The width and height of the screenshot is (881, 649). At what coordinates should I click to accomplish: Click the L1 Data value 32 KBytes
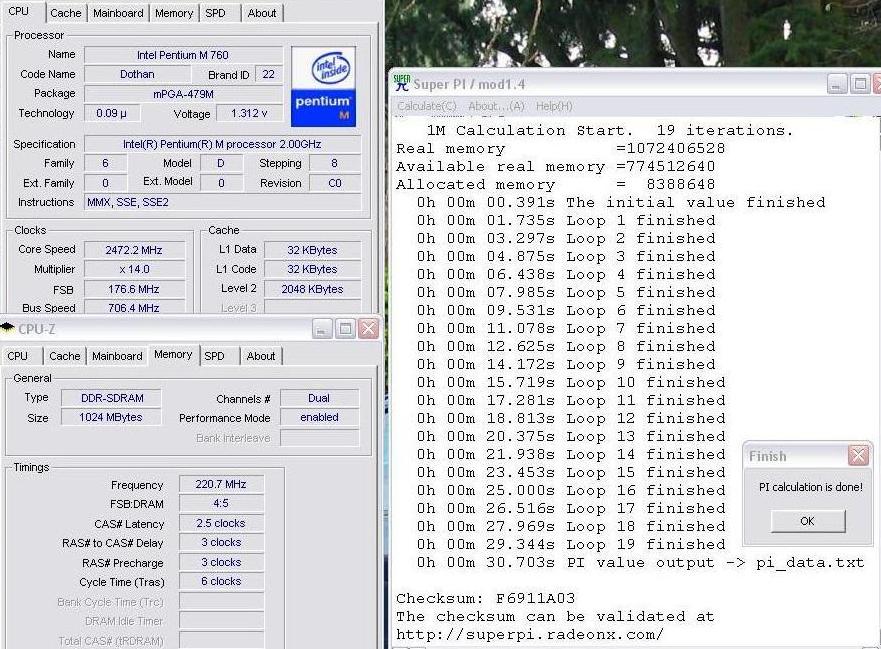312,250
